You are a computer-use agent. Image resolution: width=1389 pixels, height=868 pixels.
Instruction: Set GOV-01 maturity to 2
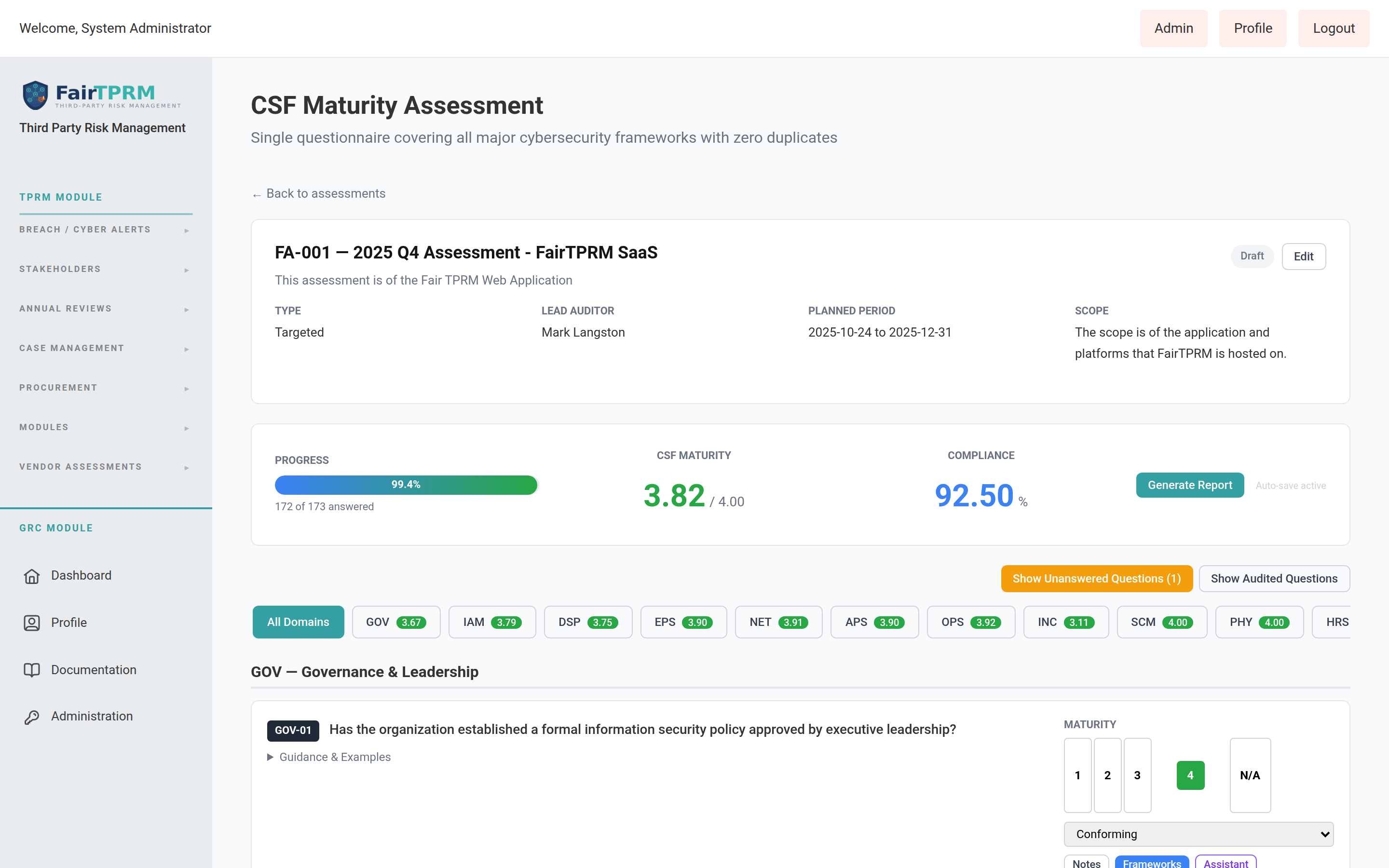pyautogui.click(x=1107, y=775)
